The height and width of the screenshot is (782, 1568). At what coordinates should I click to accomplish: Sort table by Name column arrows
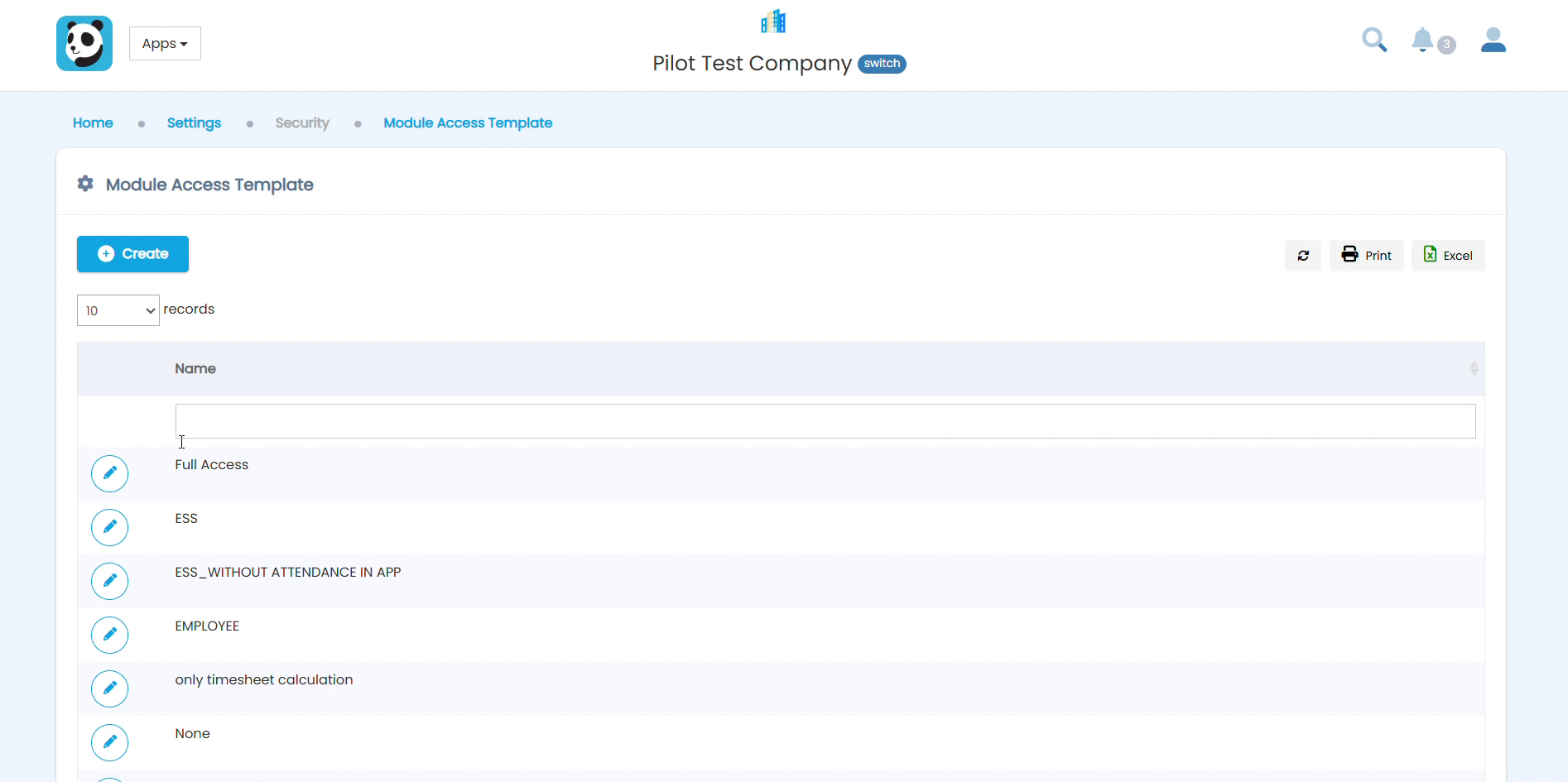point(1474,368)
